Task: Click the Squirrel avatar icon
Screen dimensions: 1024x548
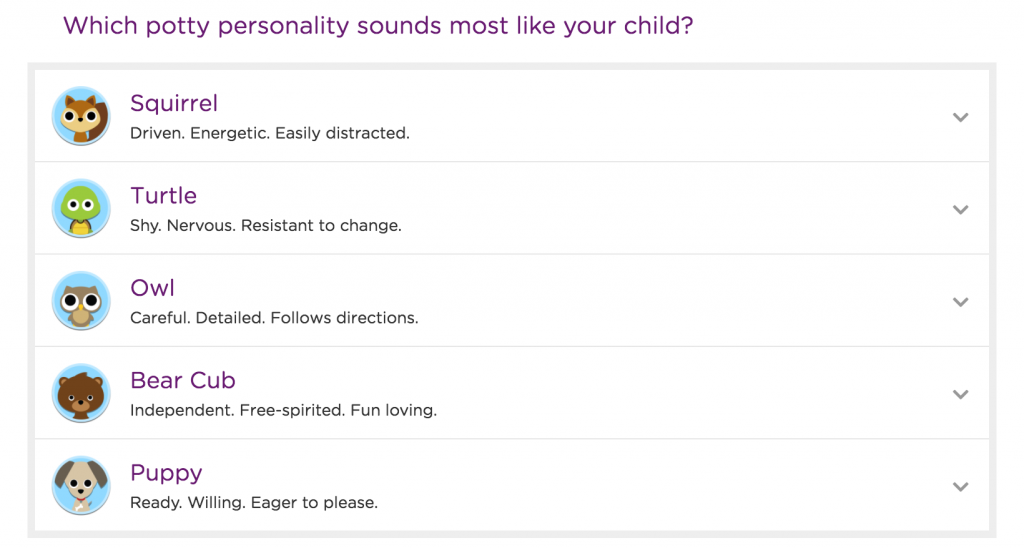Action: point(81,116)
